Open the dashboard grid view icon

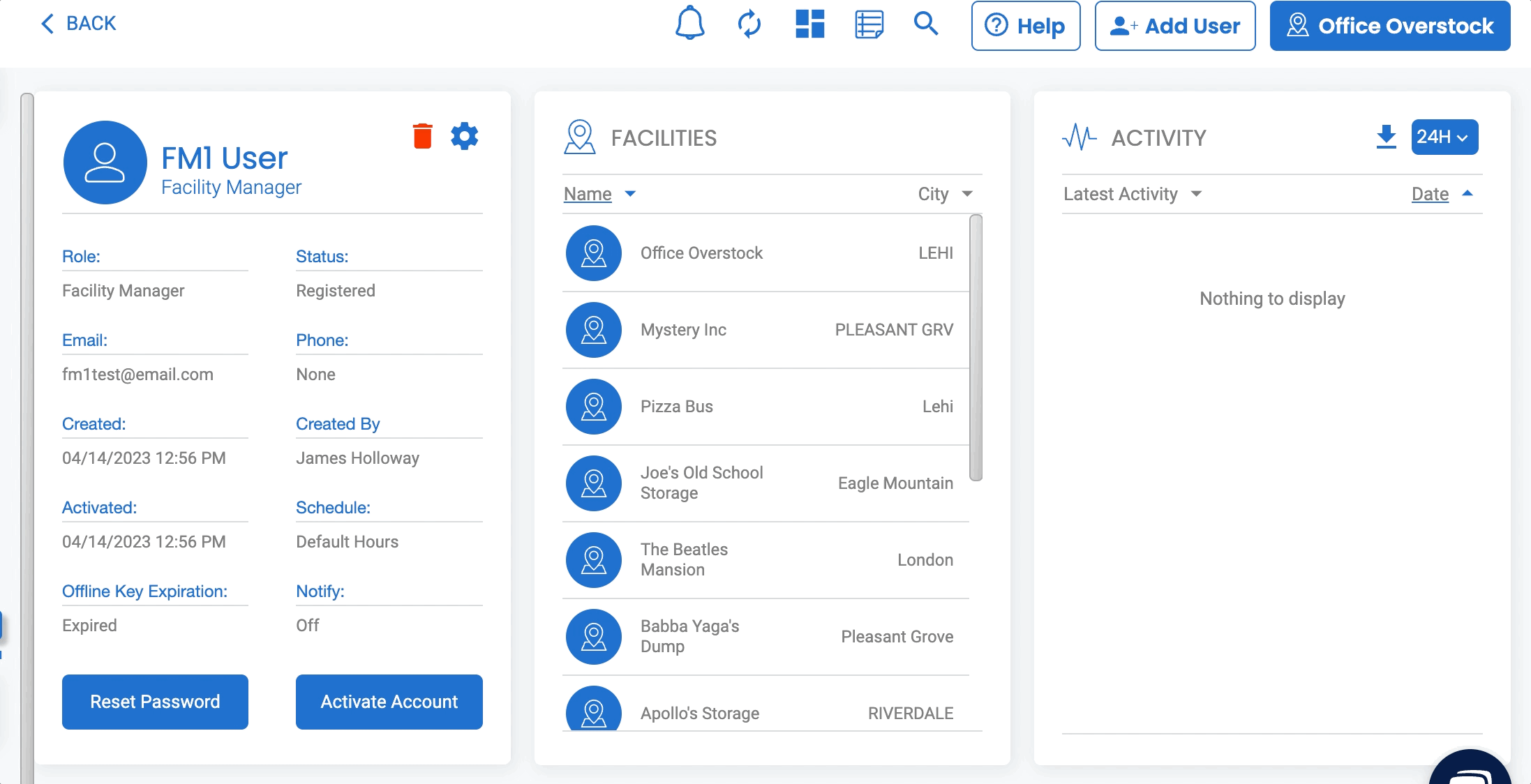810,24
